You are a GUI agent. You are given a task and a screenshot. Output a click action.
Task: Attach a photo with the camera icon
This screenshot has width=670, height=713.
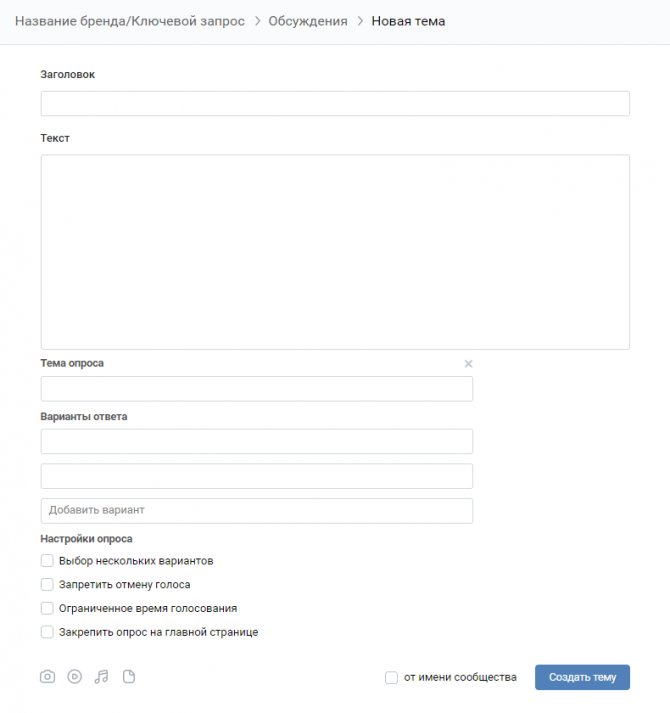[x=47, y=677]
